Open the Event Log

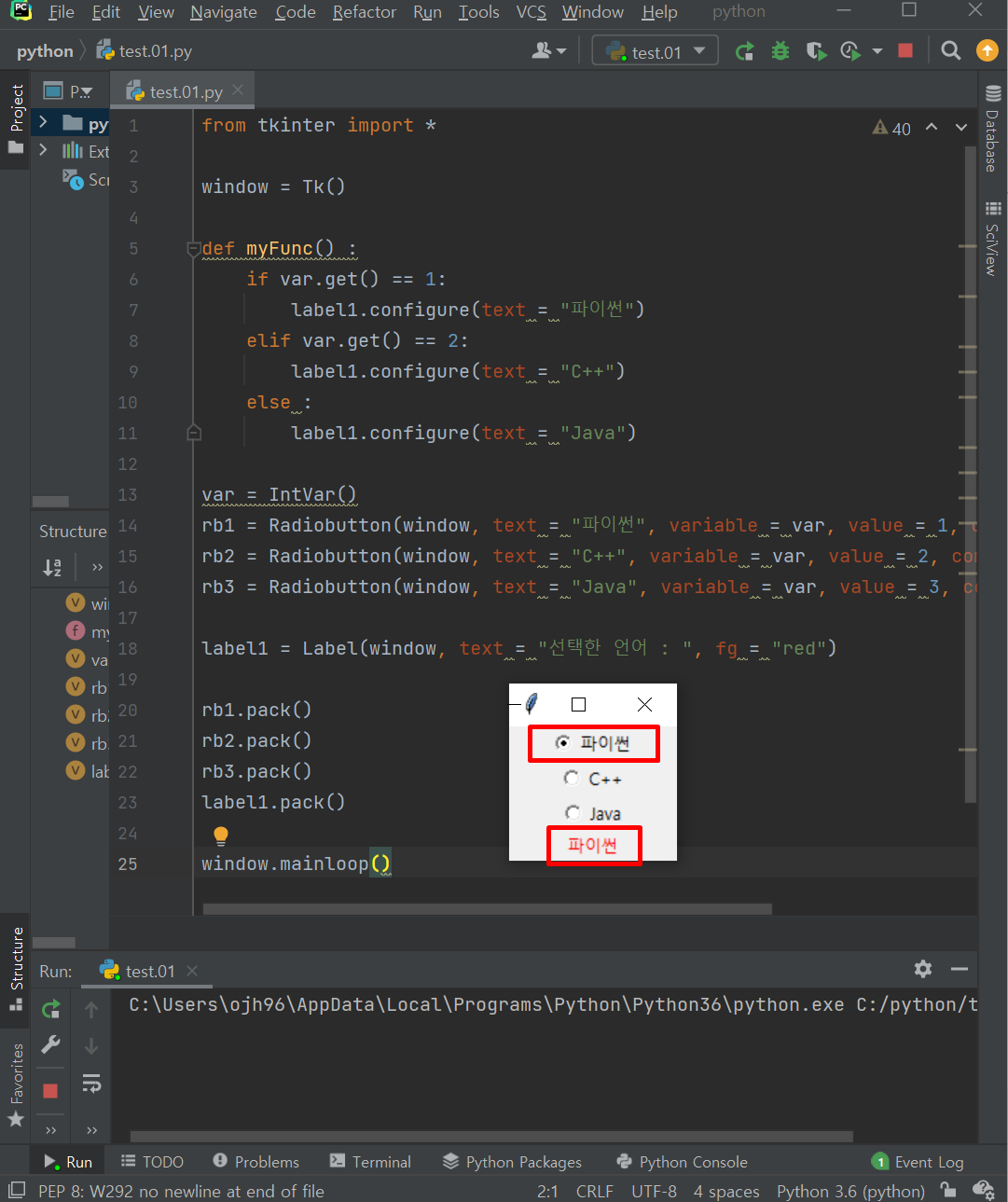point(918,1162)
